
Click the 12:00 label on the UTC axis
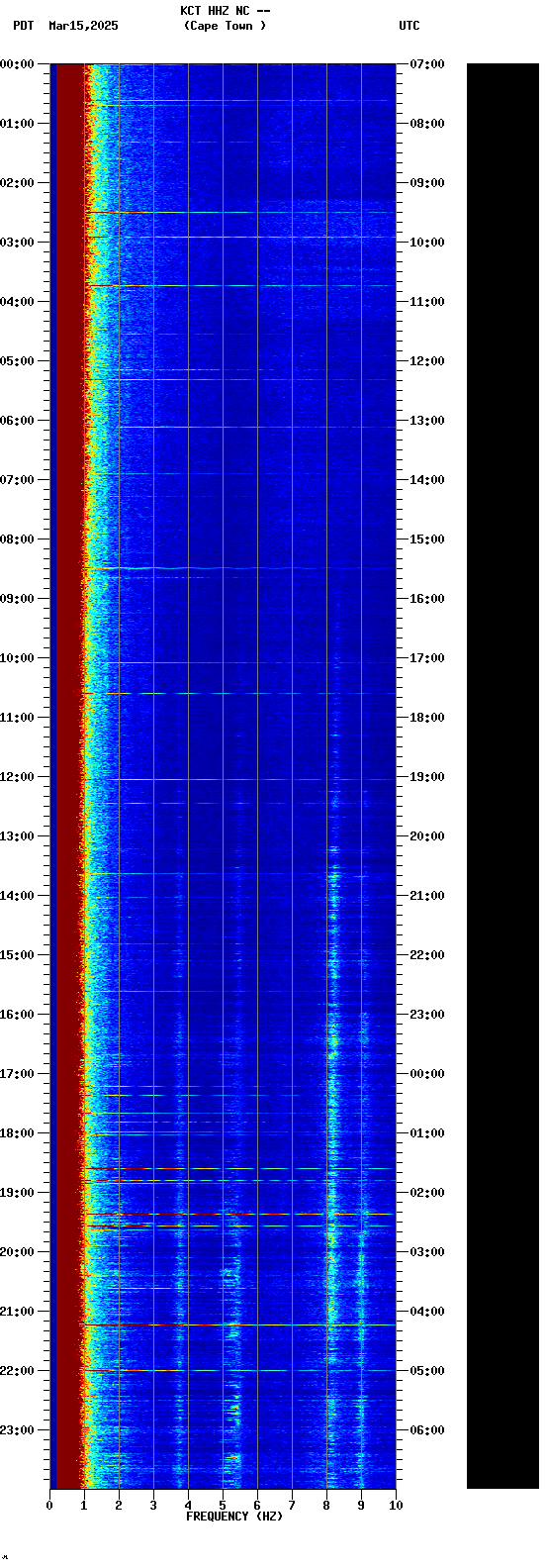click(x=427, y=361)
